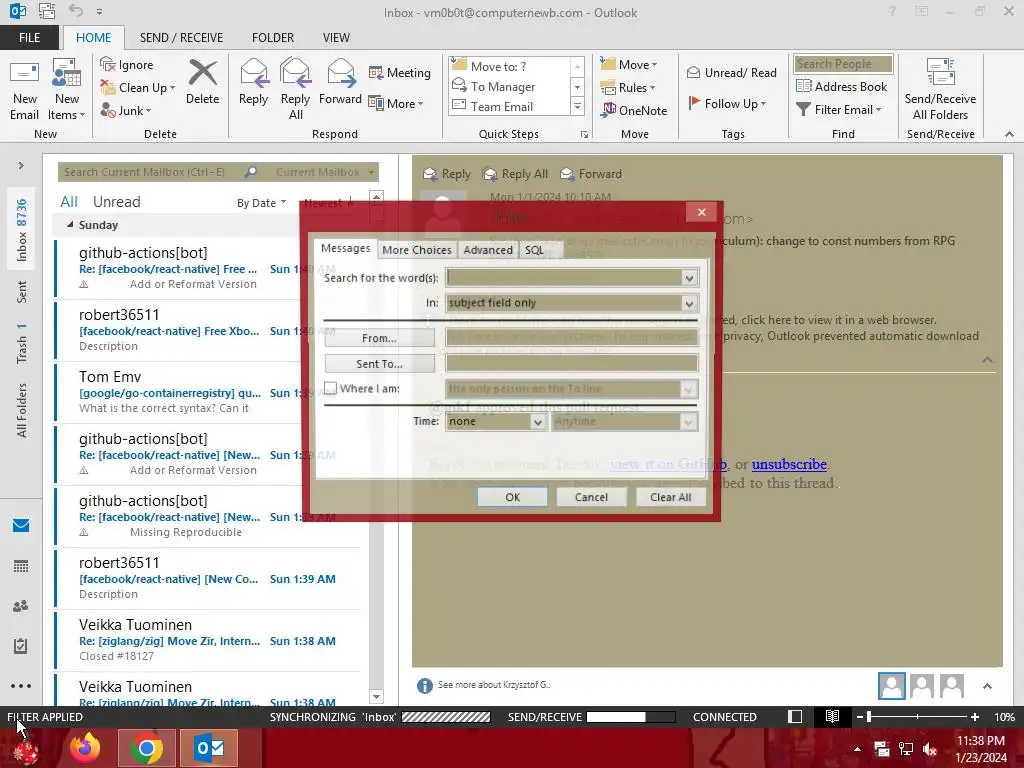
Task: Open the Filter Email menu
Action: pyautogui.click(x=839, y=110)
